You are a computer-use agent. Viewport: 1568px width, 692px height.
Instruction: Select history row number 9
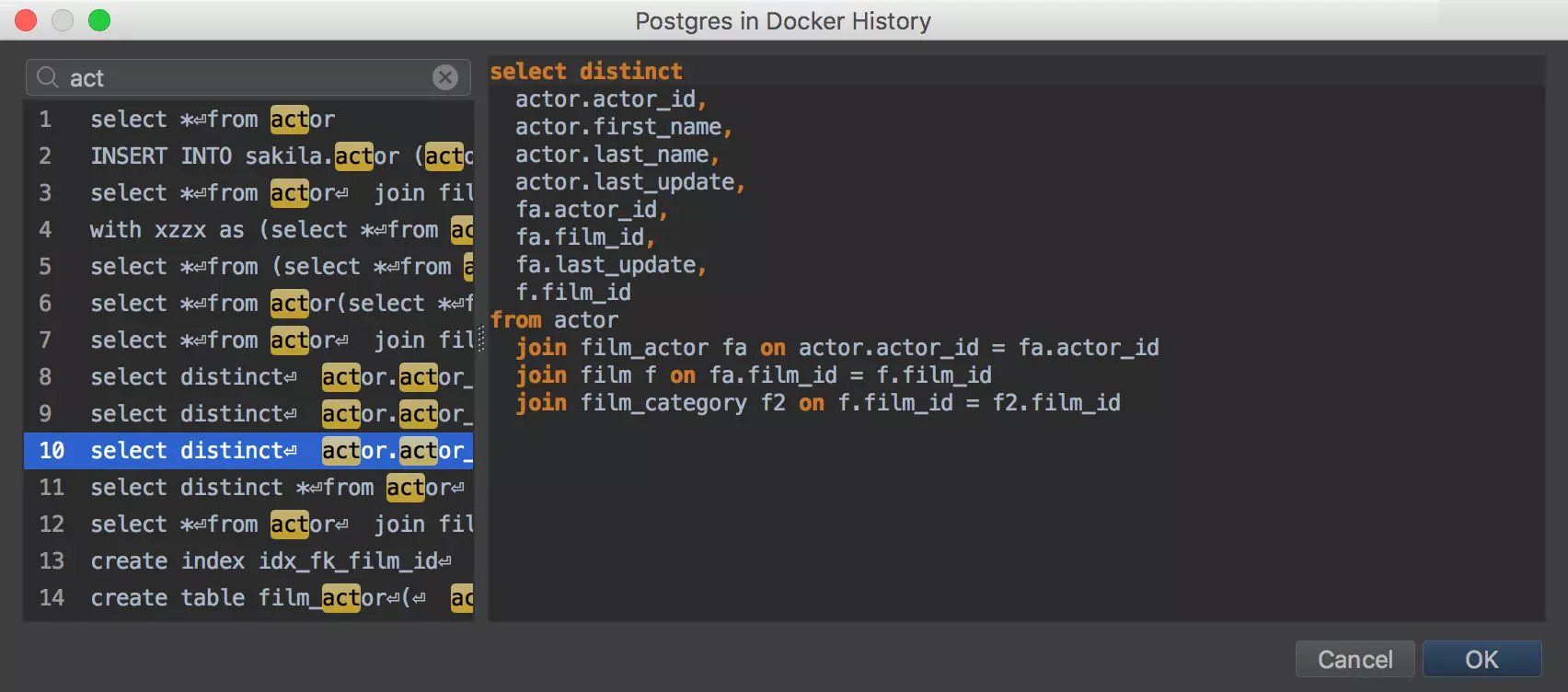[x=248, y=414]
